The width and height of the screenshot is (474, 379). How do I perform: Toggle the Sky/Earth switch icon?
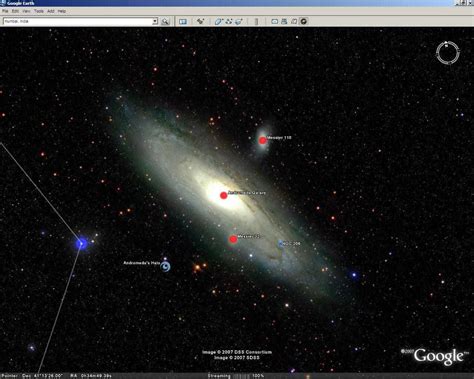304,21
